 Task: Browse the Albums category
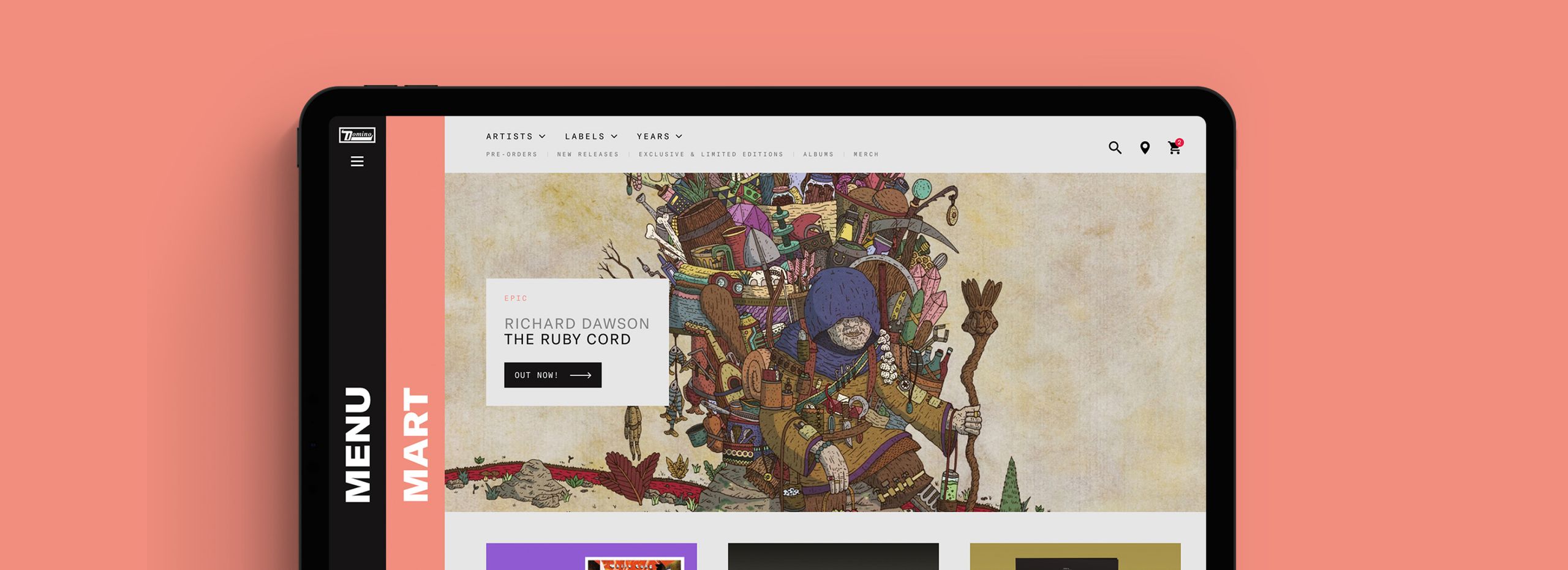[818, 154]
